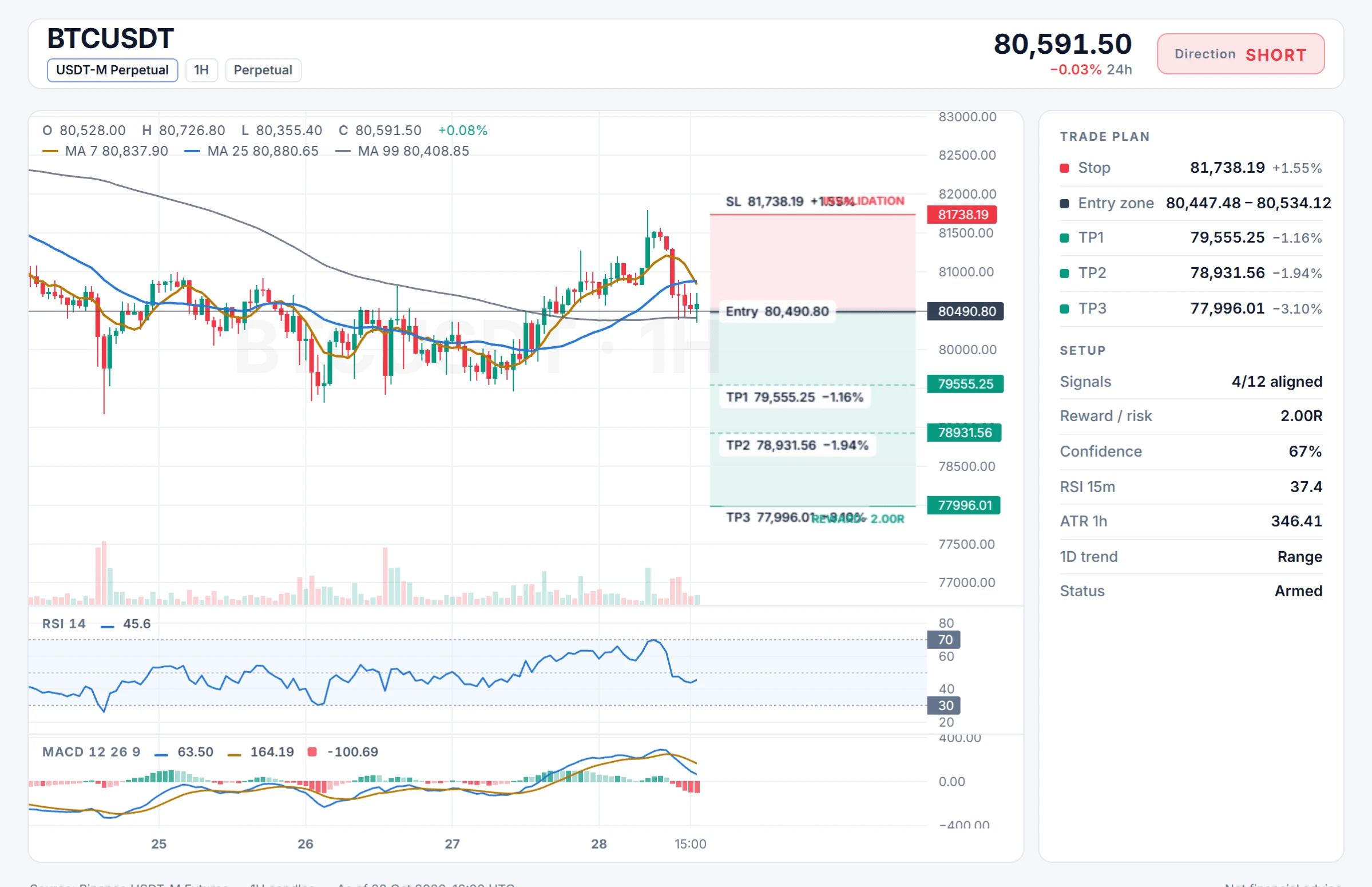Viewport: 1372px width, 887px height.
Task: Click the ATR 1h 346.41 value
Action: click(x=1296, y=521)
